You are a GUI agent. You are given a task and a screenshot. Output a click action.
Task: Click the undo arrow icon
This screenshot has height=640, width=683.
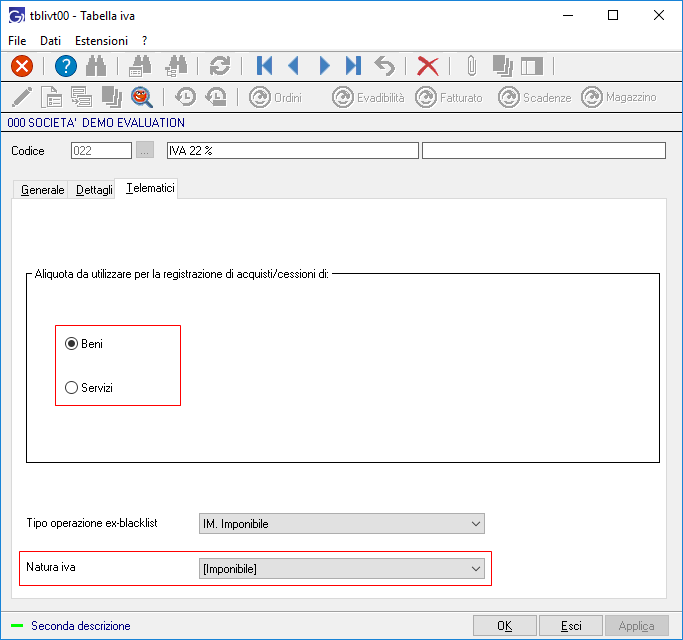point(385,66)
